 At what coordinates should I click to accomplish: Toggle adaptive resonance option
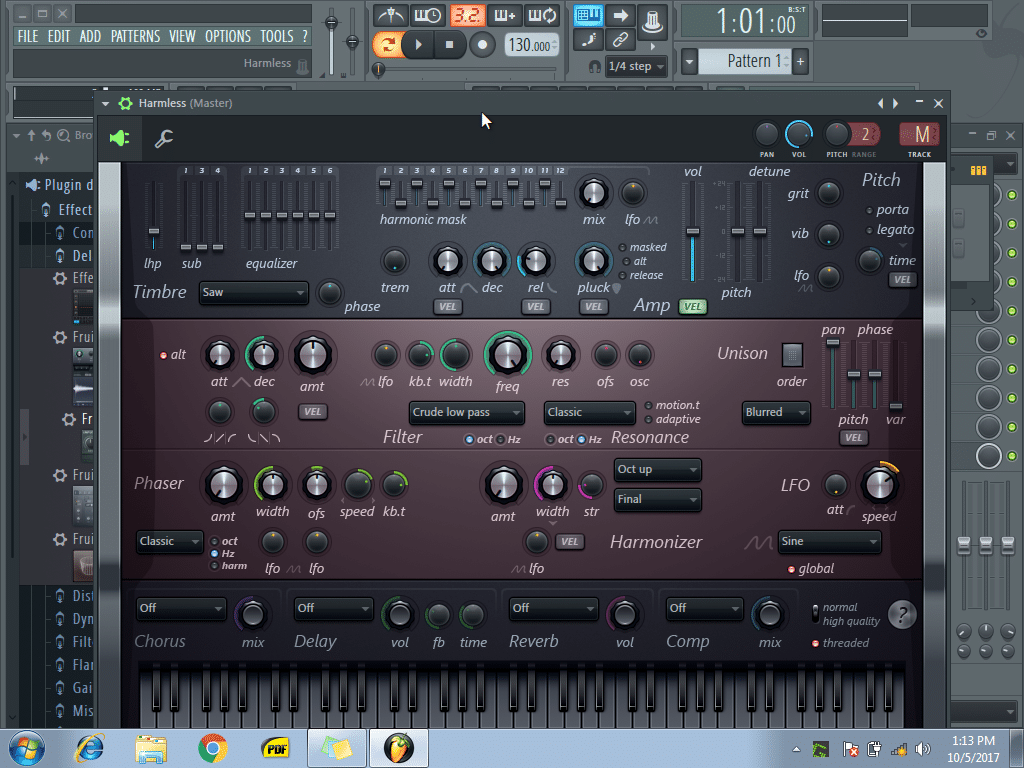tap(672, 419)
